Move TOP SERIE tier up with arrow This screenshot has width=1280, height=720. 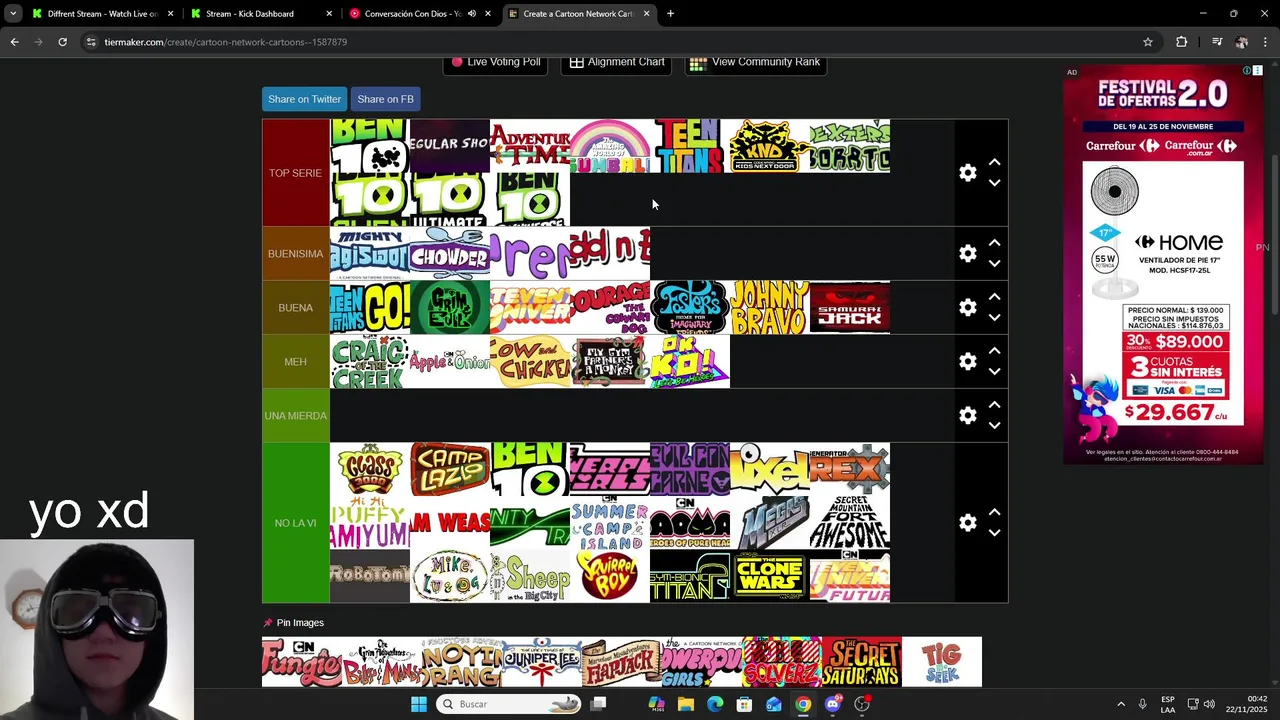point(994,162)
